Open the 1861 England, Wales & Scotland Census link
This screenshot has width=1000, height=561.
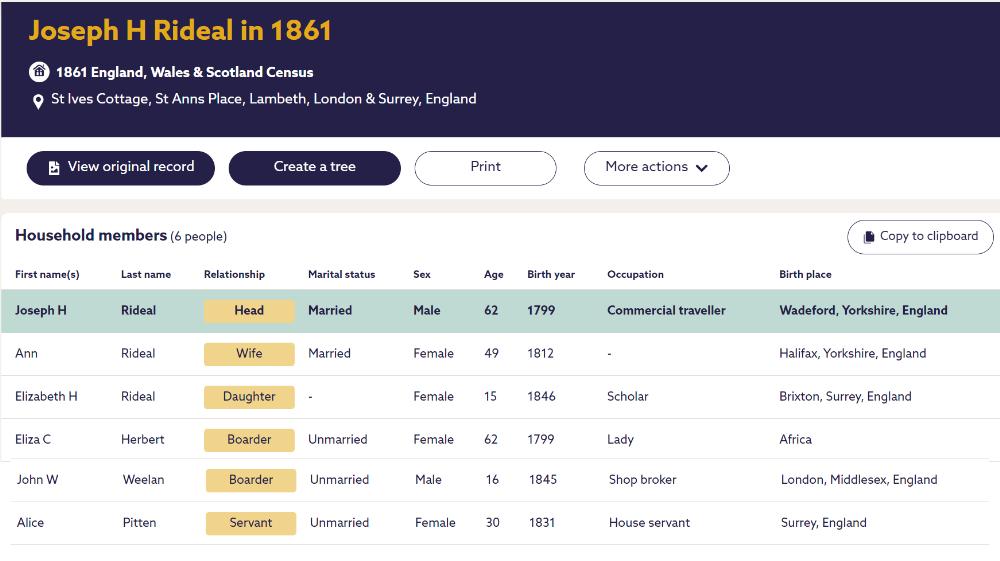coord(184,72)
